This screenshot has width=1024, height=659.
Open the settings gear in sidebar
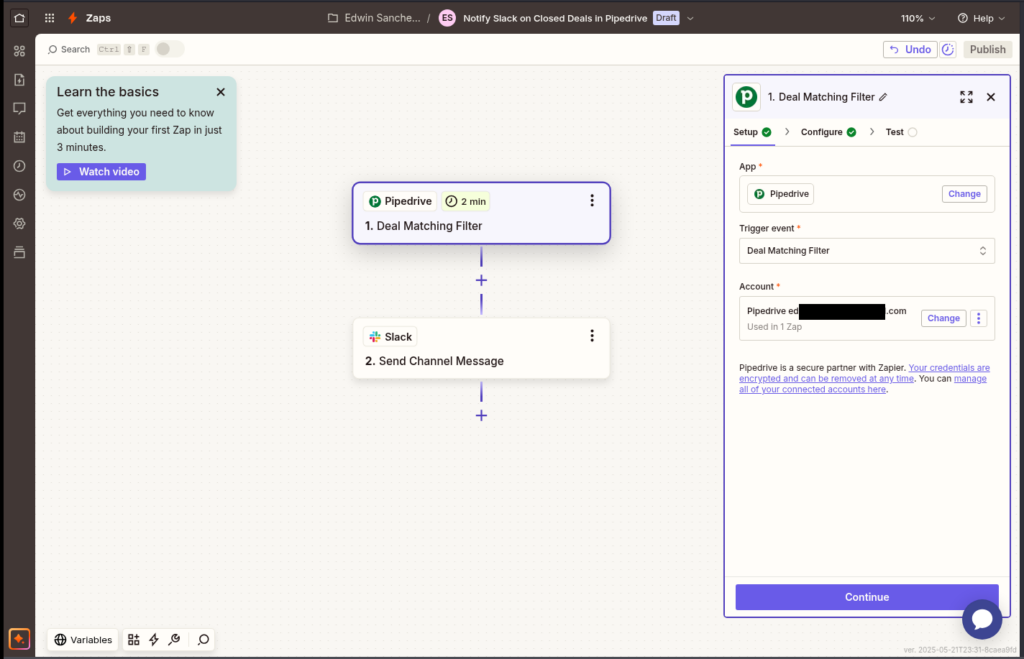pyautogui.click(x=20, y=223)
